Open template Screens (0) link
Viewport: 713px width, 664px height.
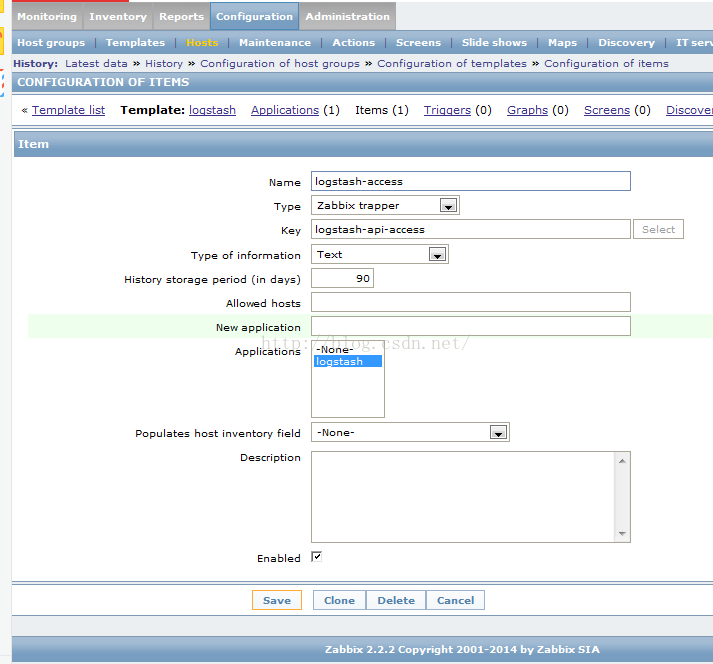[x=607, y=110]
